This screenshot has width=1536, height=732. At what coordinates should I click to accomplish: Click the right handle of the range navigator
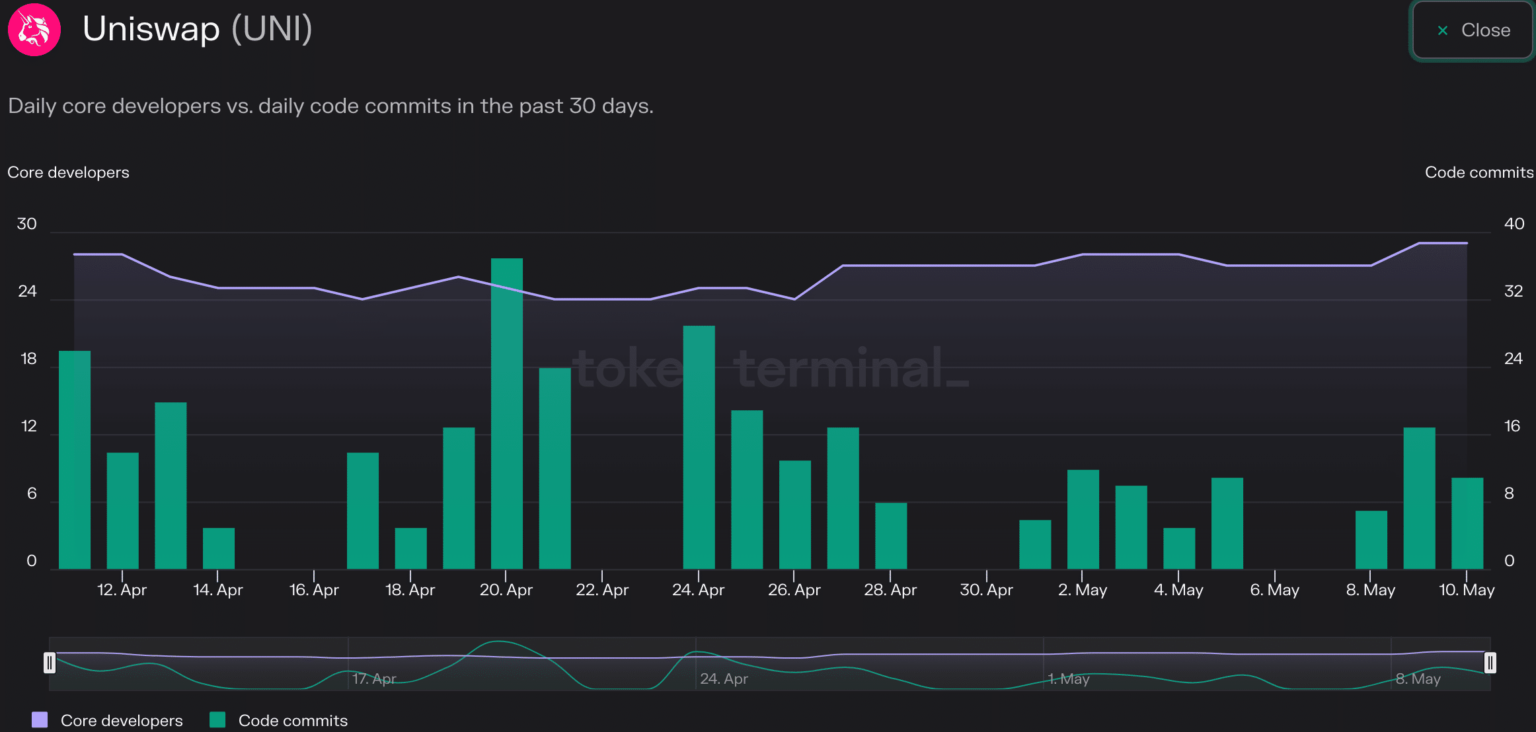1490,662
